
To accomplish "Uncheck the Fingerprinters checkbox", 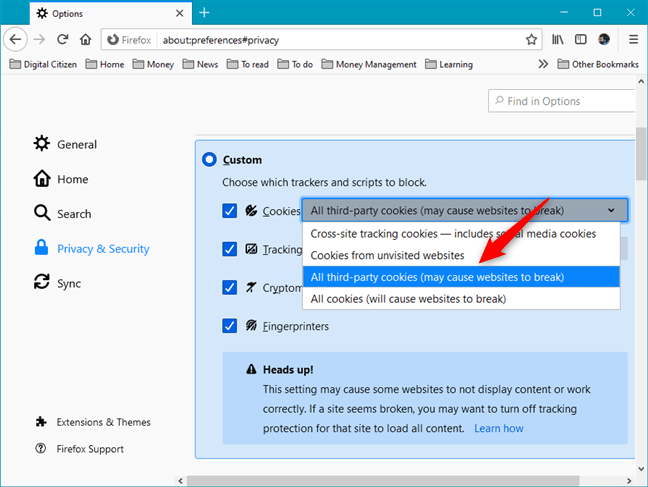I will 230,326.
